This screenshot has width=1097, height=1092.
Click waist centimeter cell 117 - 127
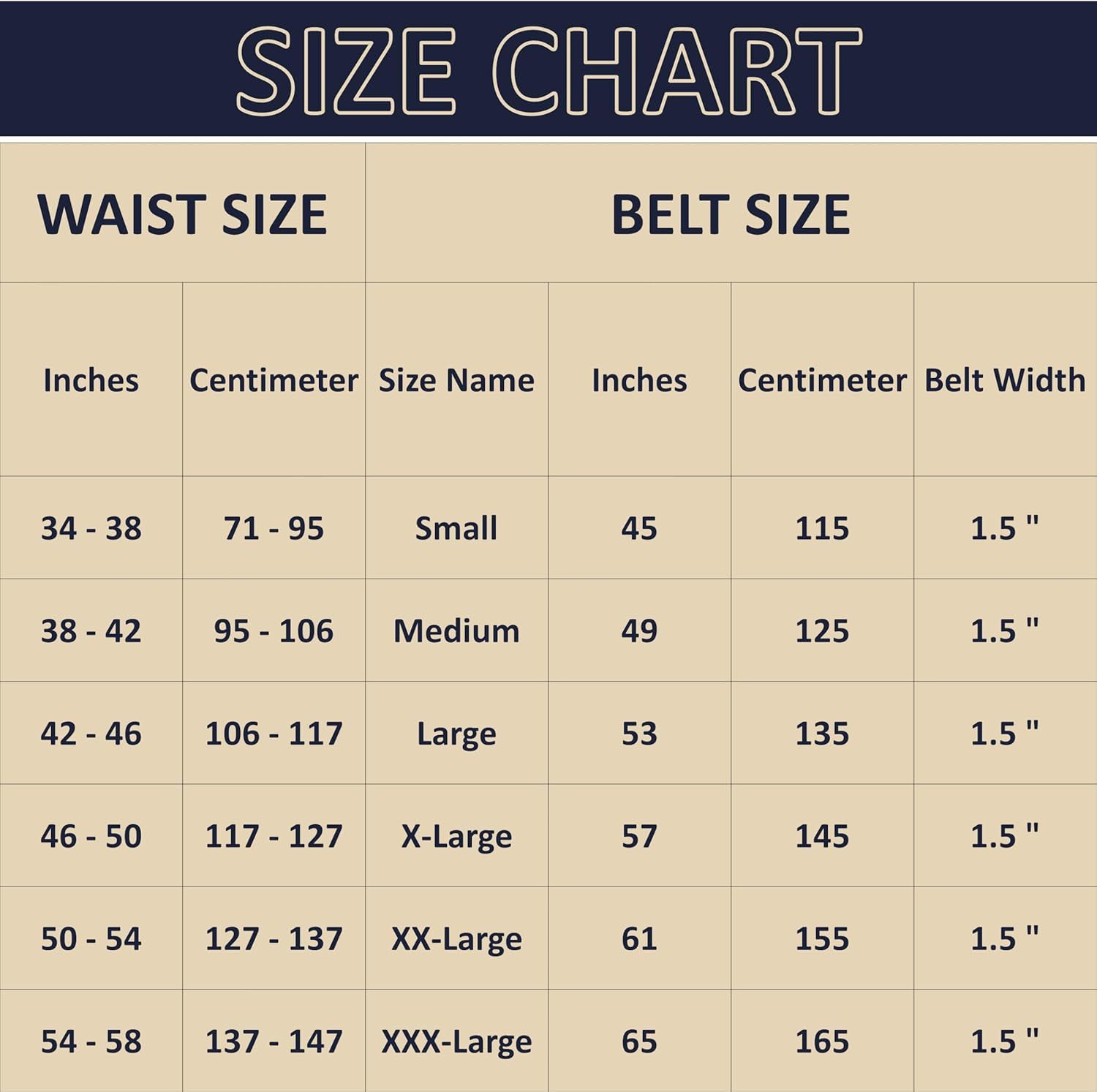(274, 835)
